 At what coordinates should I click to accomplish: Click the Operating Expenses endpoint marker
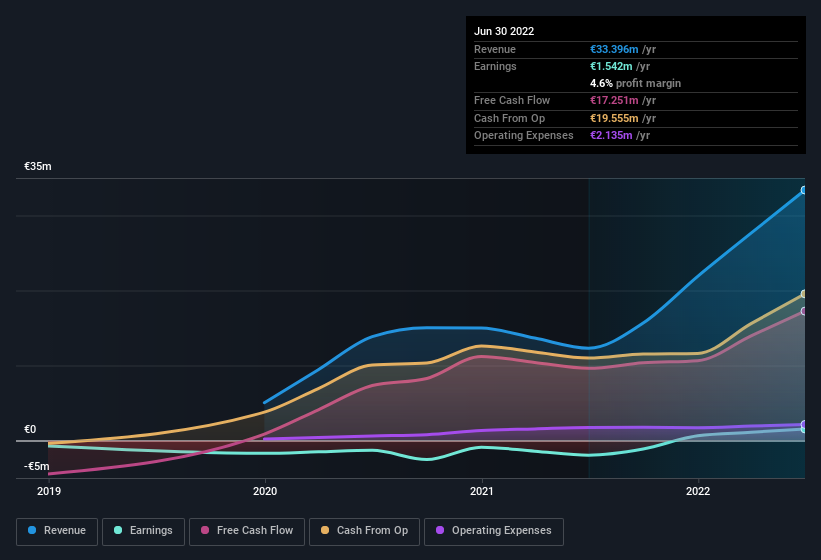(x=804, y=424)
